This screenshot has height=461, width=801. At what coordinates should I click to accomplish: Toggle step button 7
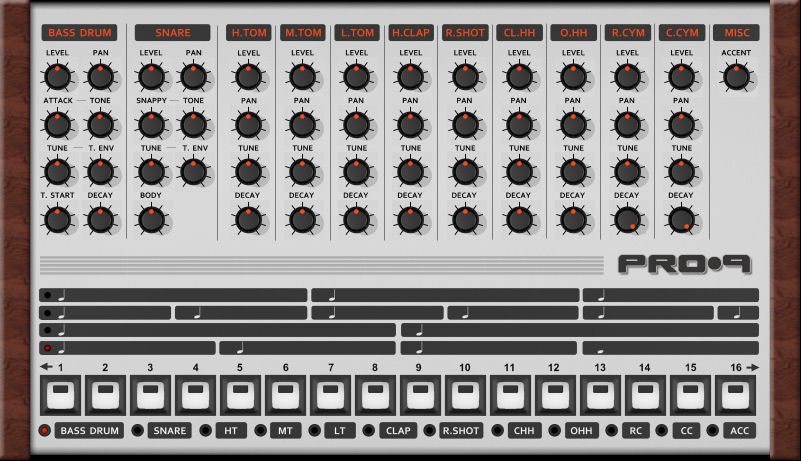(330, 395)
